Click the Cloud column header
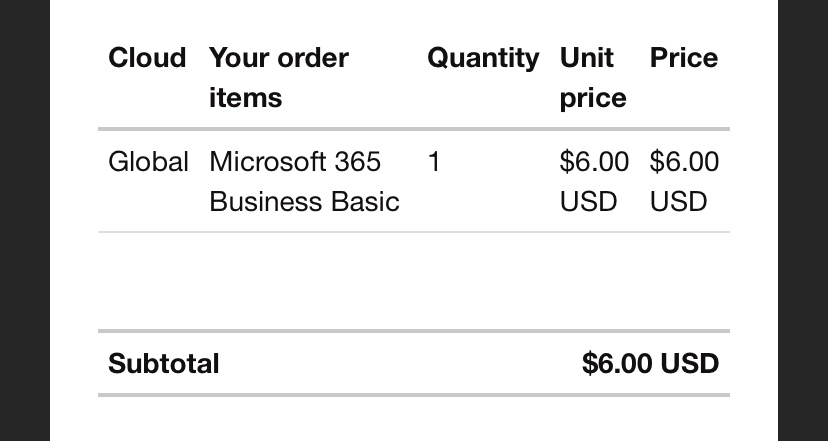Viewport: 828px width, 441px height. point(147,58)
